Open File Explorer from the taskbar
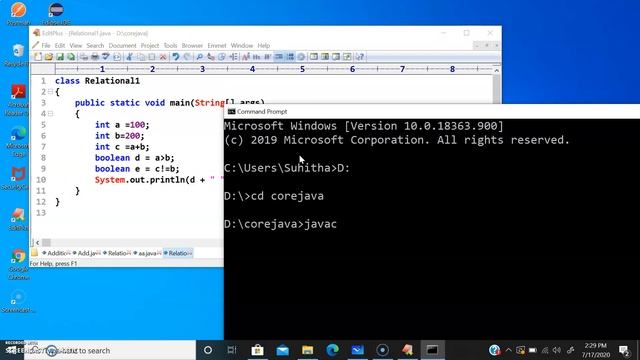The width and height of the screenshot is (640, 360). [307, 350]
